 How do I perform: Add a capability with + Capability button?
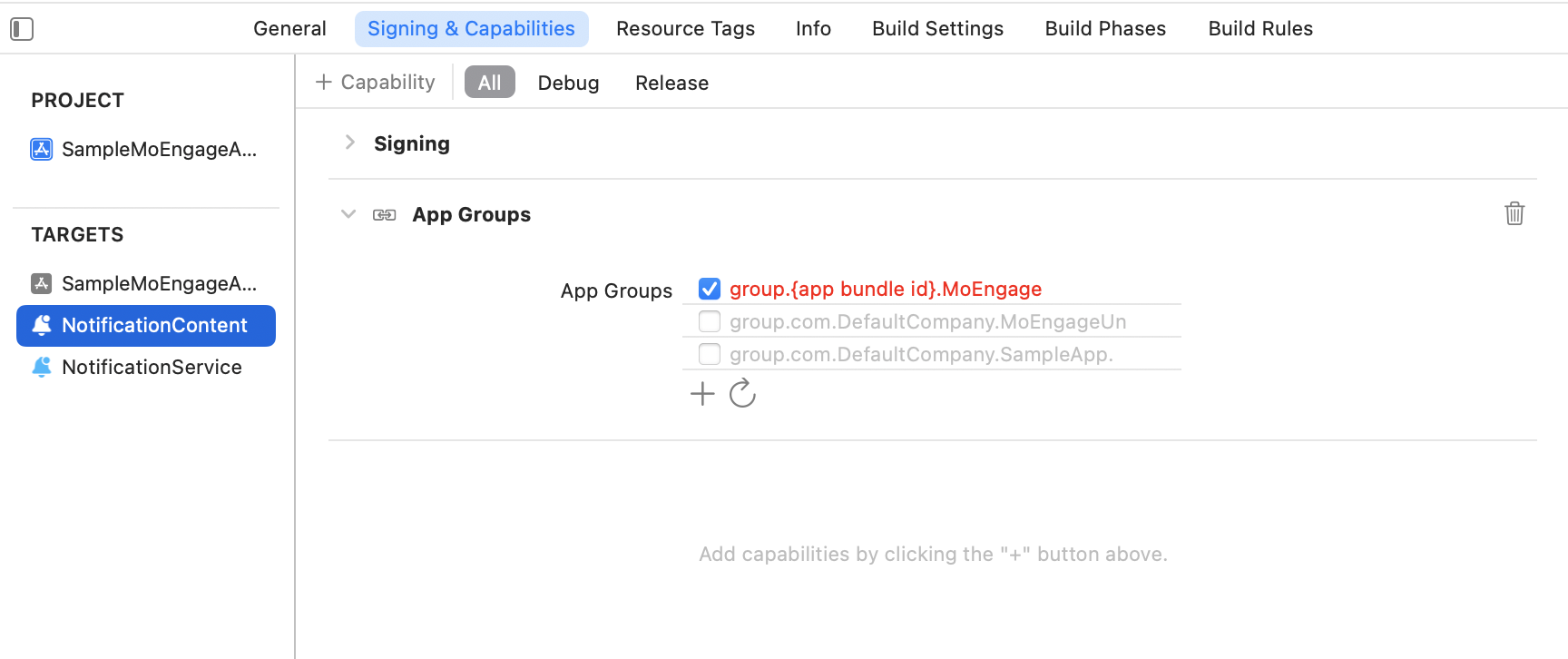[375, 83]
